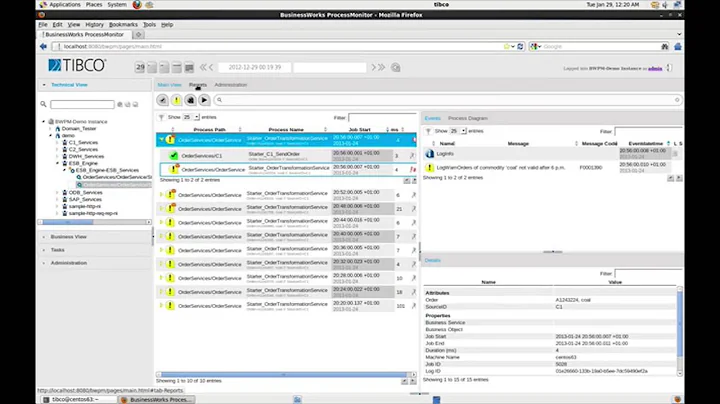Click the Firefox reload icon in address bar
Viewport: 720px width, 404px height.
click(520, 46)
